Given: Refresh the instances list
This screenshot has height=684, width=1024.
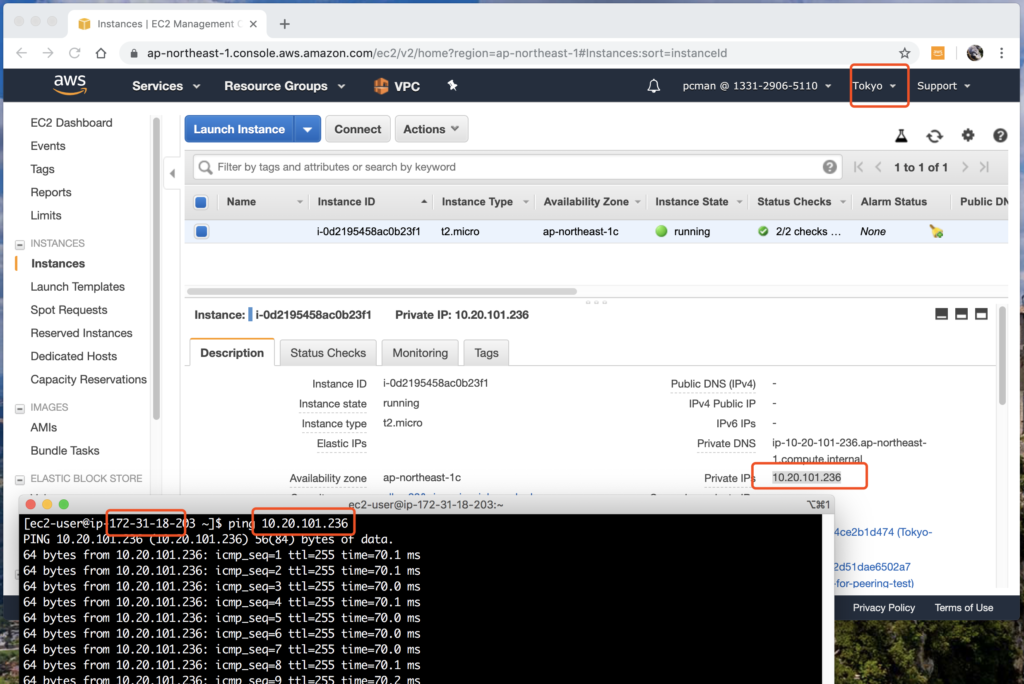Looking at the screenshot, I should coord(935,135).
